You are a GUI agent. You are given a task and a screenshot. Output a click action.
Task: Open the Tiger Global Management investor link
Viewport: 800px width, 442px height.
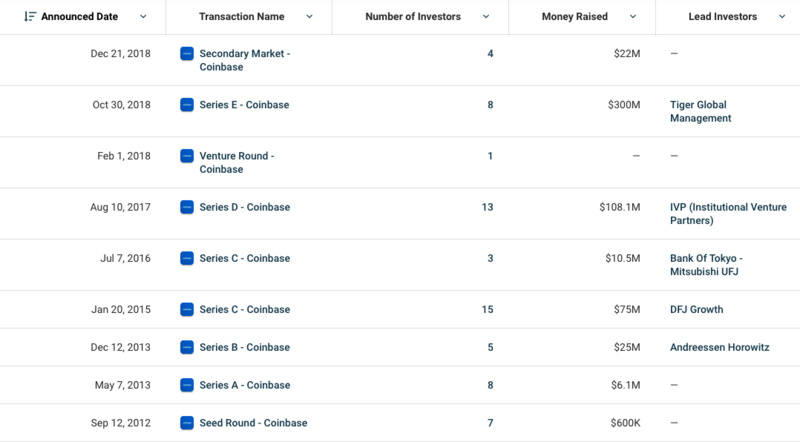pos(701,111)
